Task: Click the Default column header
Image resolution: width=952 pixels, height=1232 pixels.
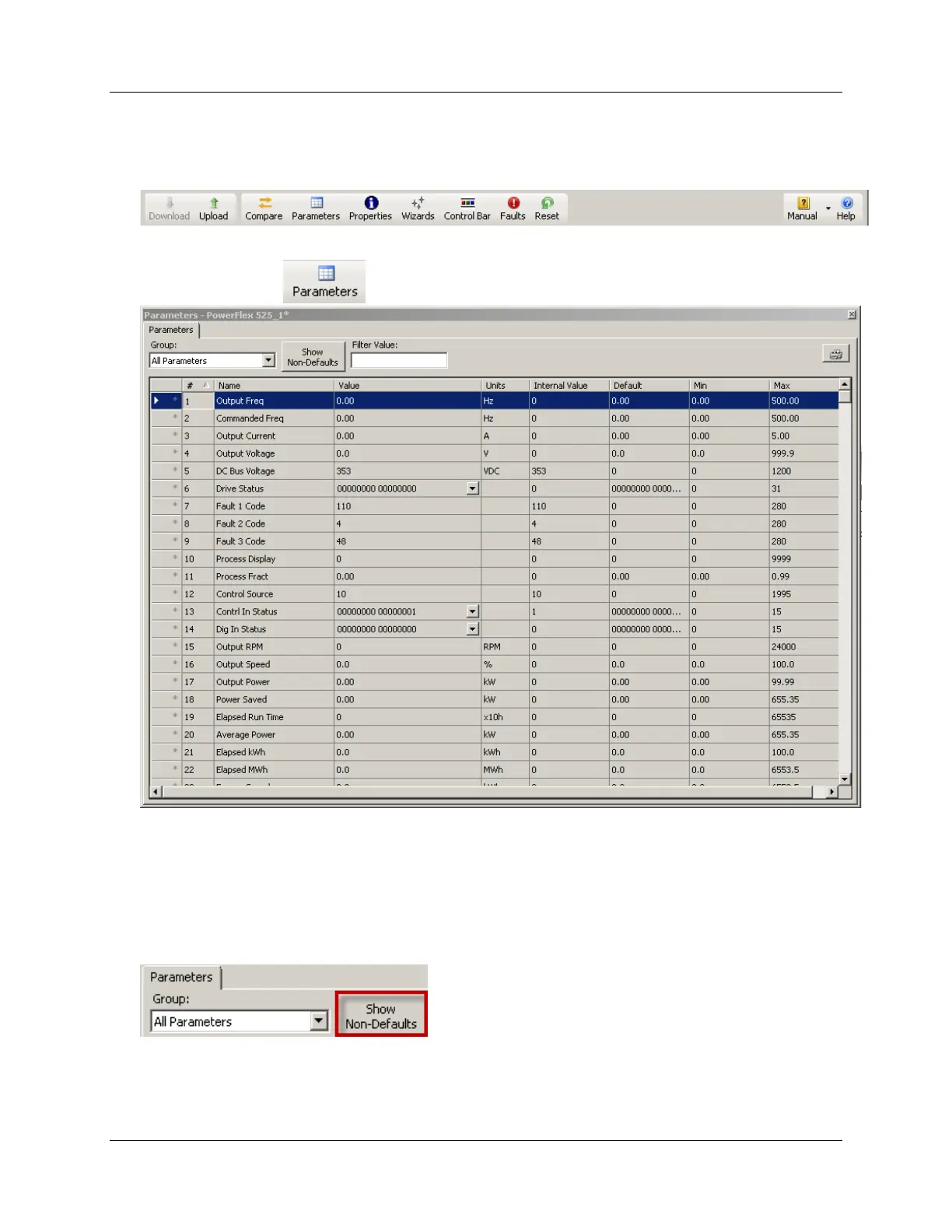Action: coord(649,386)
